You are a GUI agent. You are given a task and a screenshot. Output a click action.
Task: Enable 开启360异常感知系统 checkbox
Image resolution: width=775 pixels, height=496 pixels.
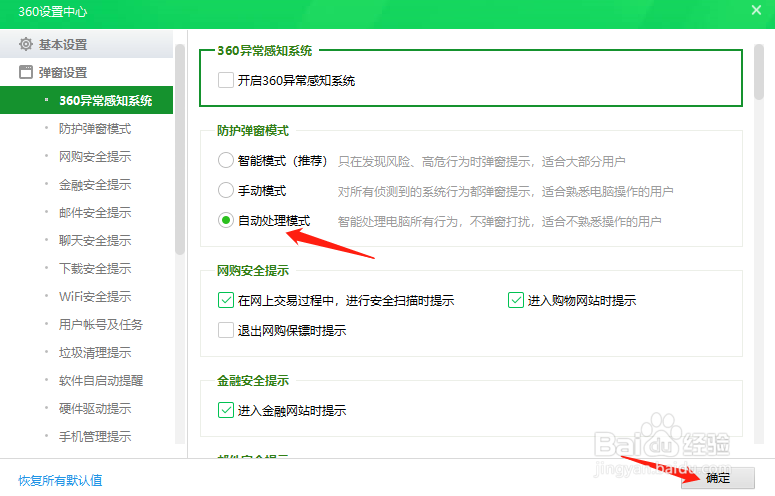point(226,80)
